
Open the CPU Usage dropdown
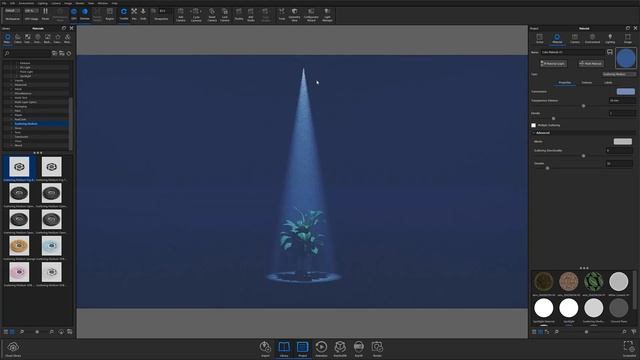pyautogui.click(x=31, y=11)
